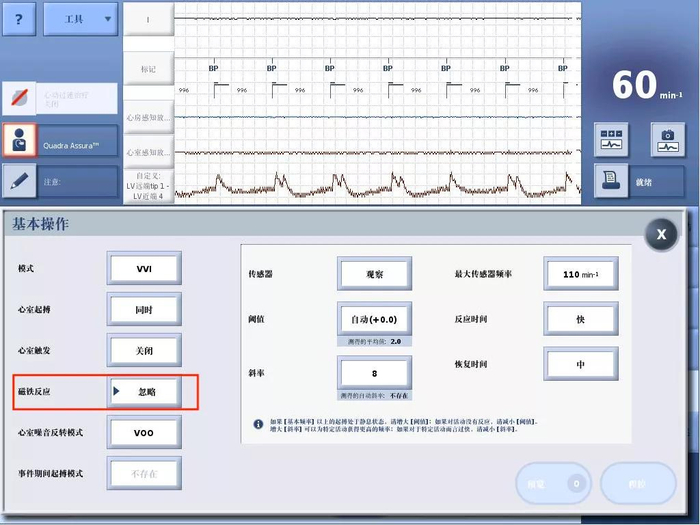Open the 工具 tools dropdown menu
This screenshot has width=700, height=525.
[80, 19]
